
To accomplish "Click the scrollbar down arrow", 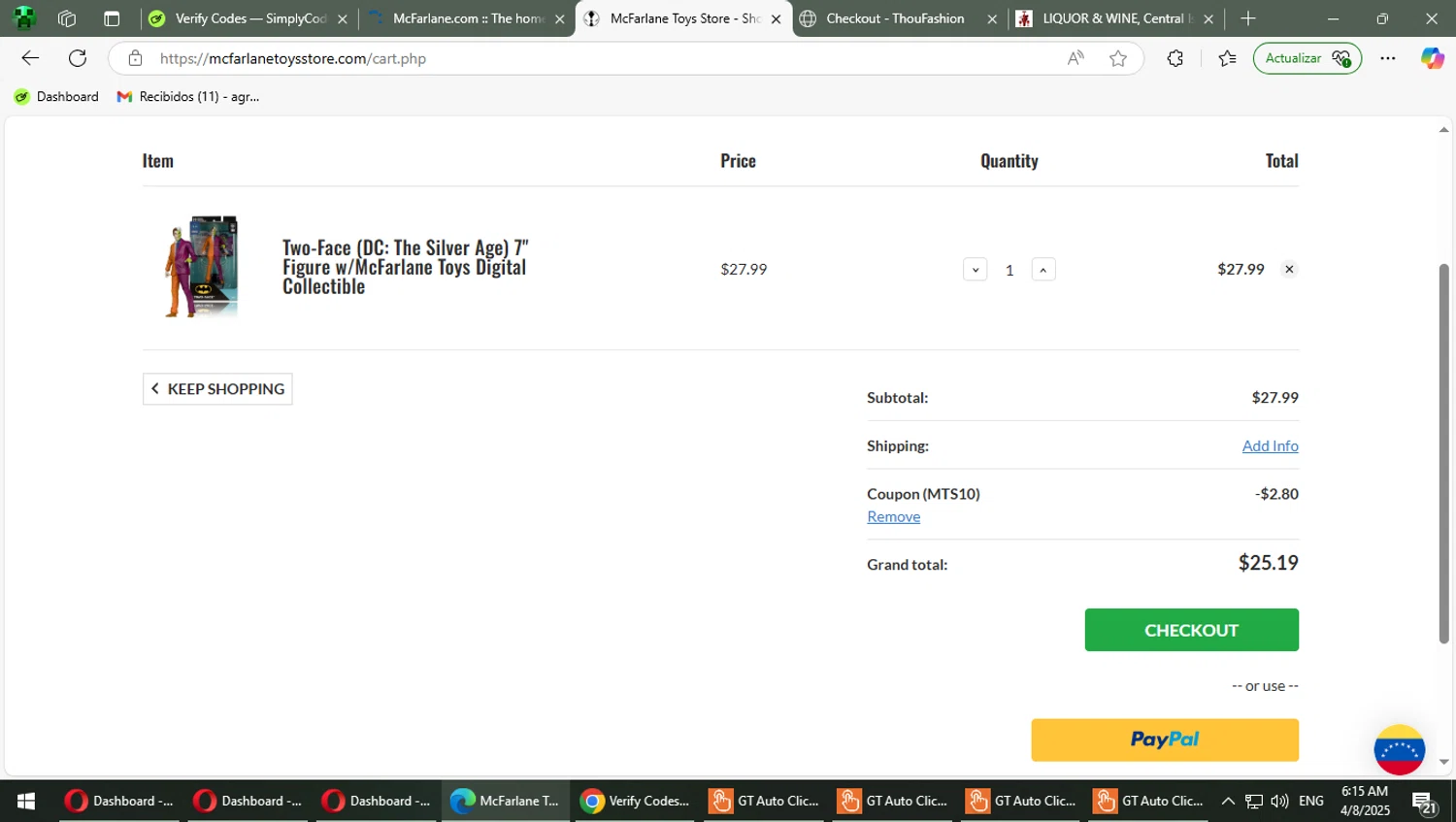I will click(x=1443, y=763).
